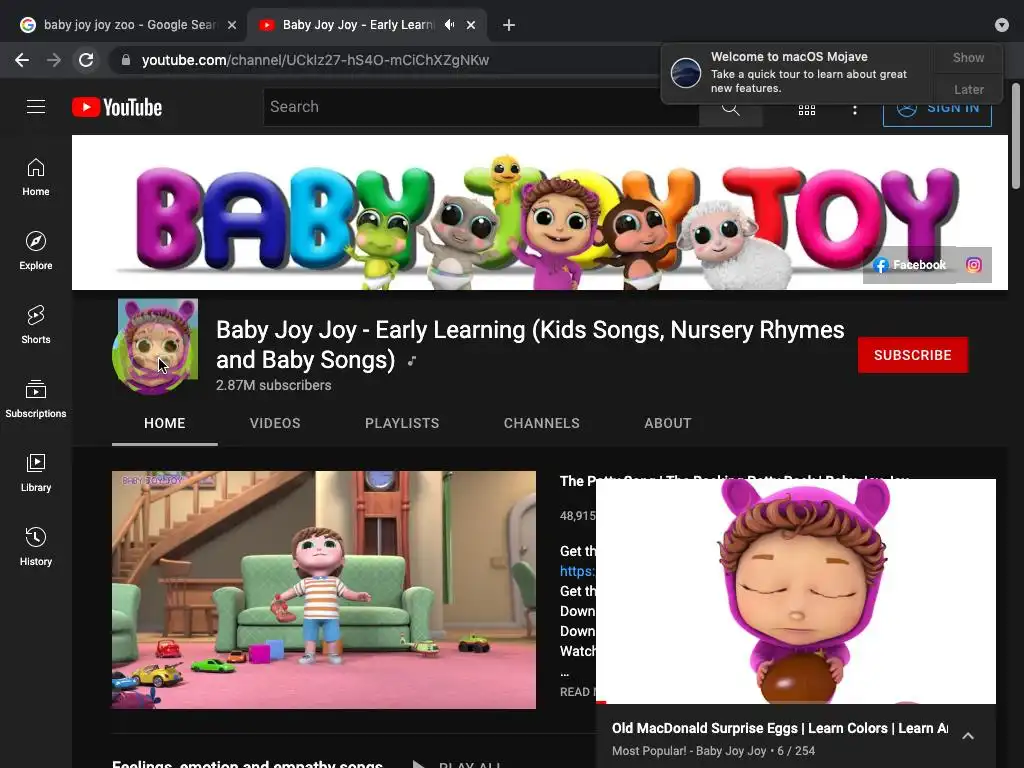1024x768 pixels.
Task: Open History in the sidebar
Action: (x=36, y=547)
